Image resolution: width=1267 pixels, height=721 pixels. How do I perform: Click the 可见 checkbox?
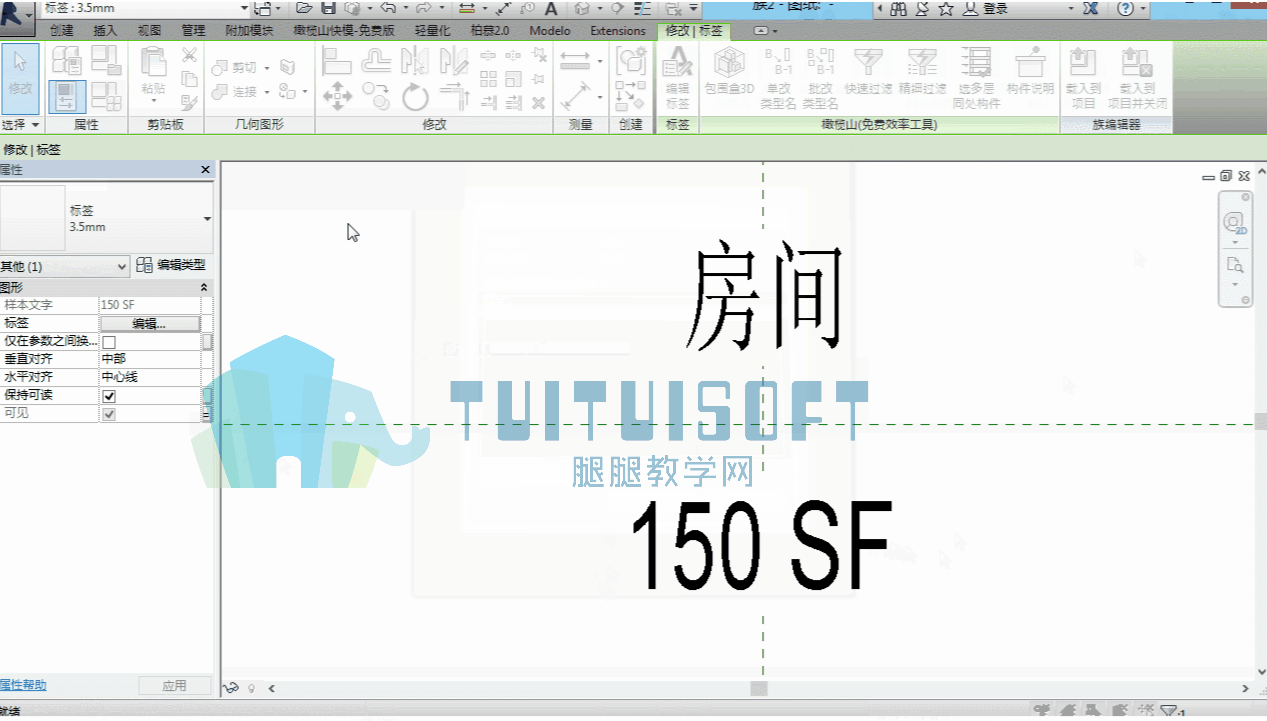(x=109, y=414)
